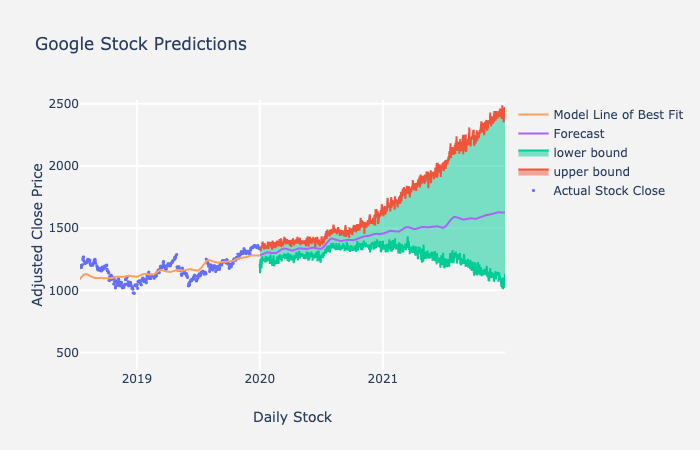Screen dimensions: 700x450
Task: Click the red upper bound legend swatch
Action: 534,172
